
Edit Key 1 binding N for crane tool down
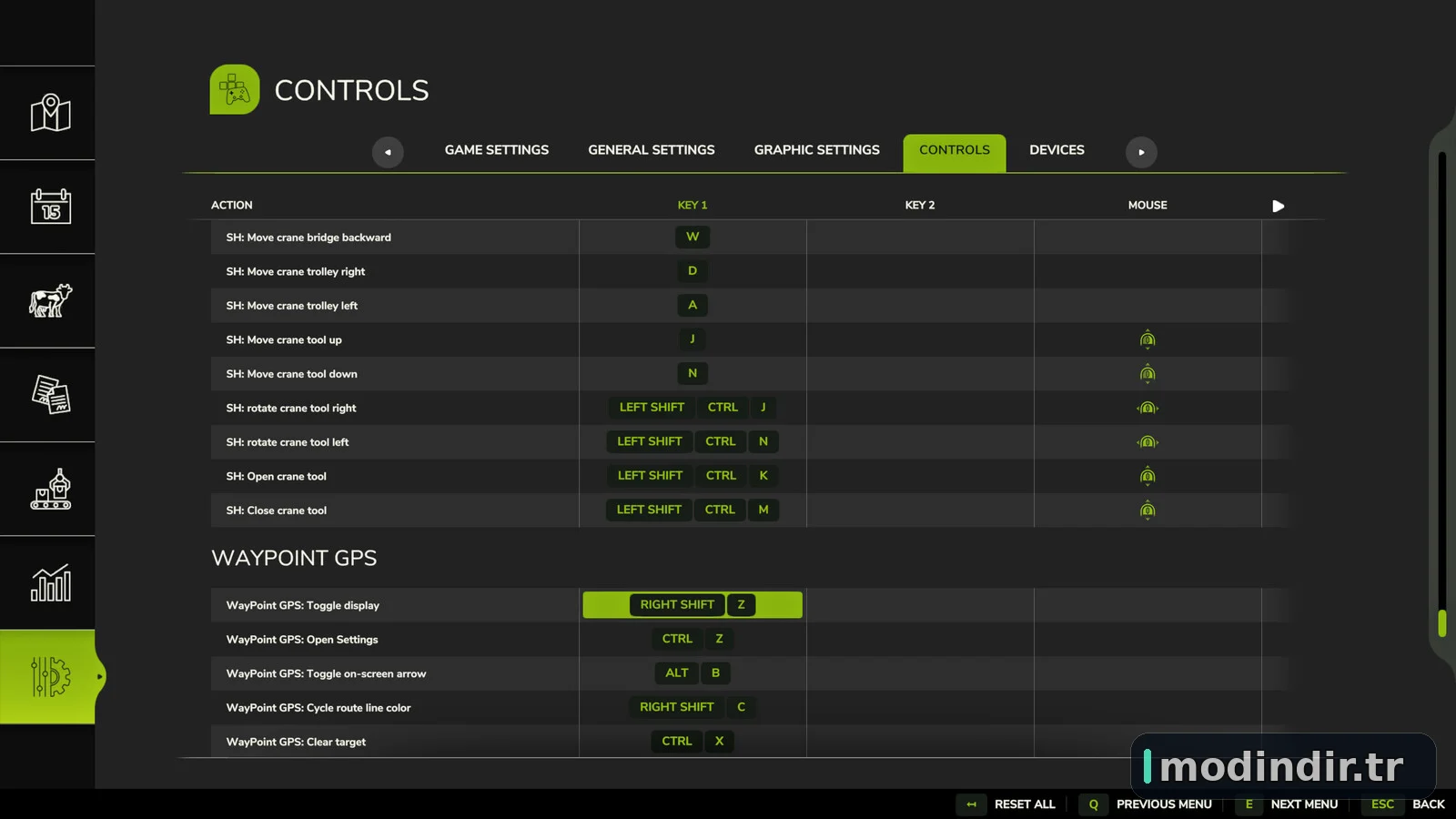click(693, 373)
